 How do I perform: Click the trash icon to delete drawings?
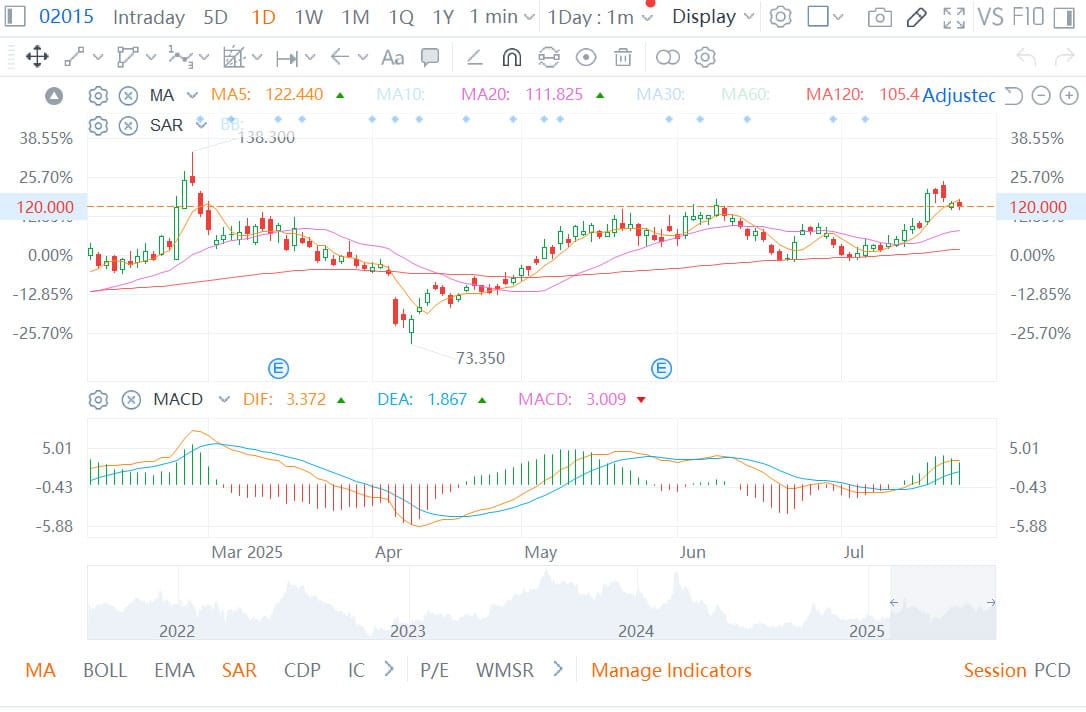(x=623, y=57)
